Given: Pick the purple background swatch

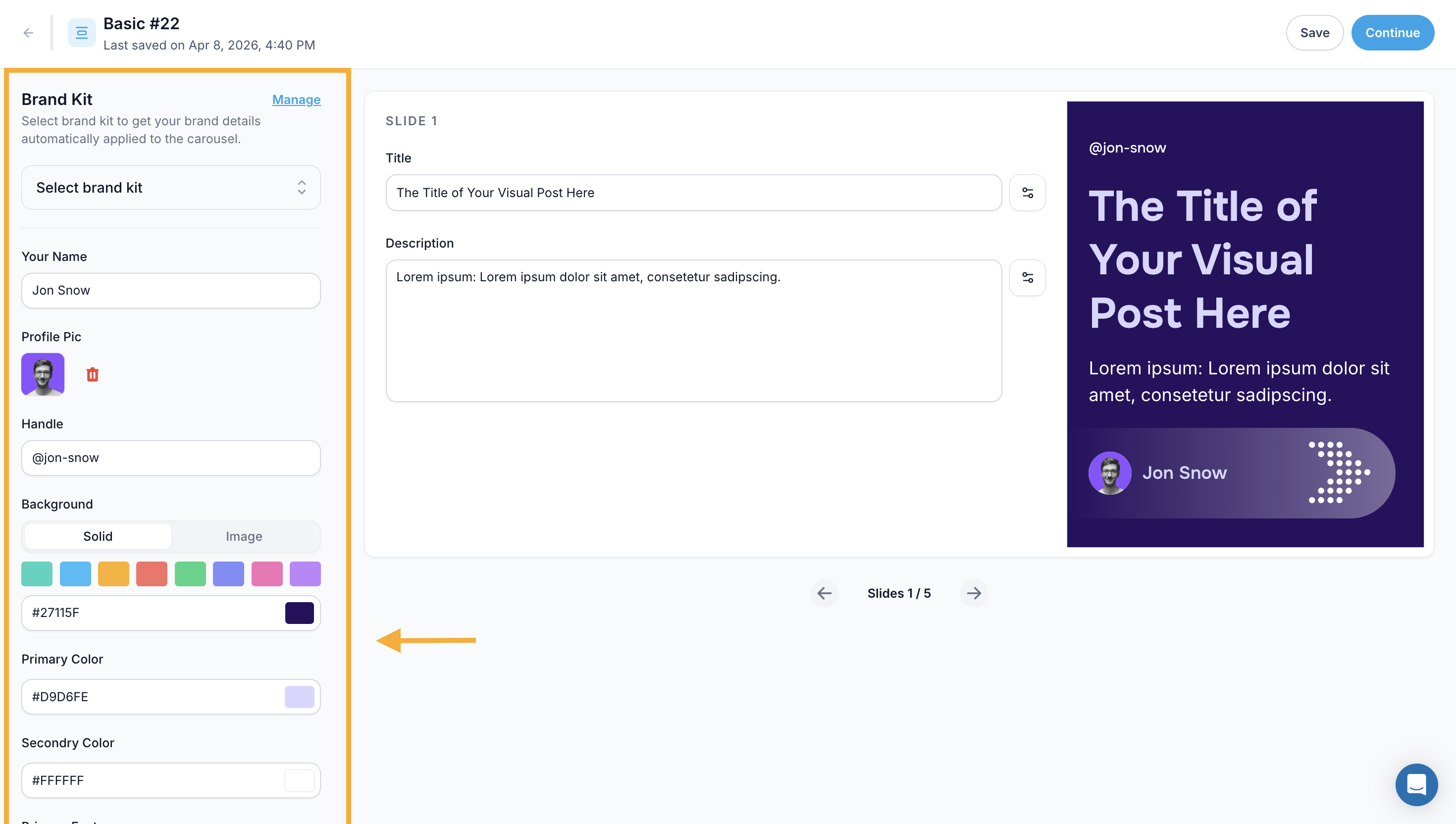Looking at the screenshot, I should 305,573.
